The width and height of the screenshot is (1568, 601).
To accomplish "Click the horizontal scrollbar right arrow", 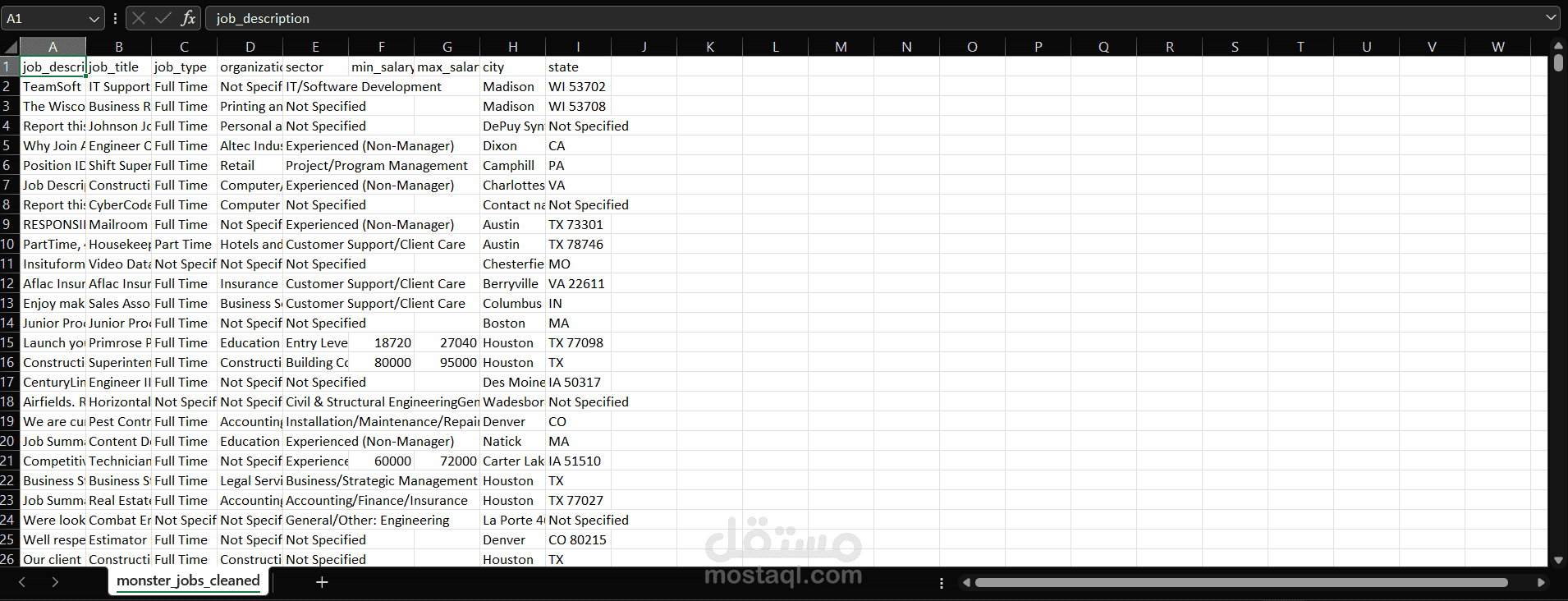I will pyautogui.click(x=1541, y=583).
